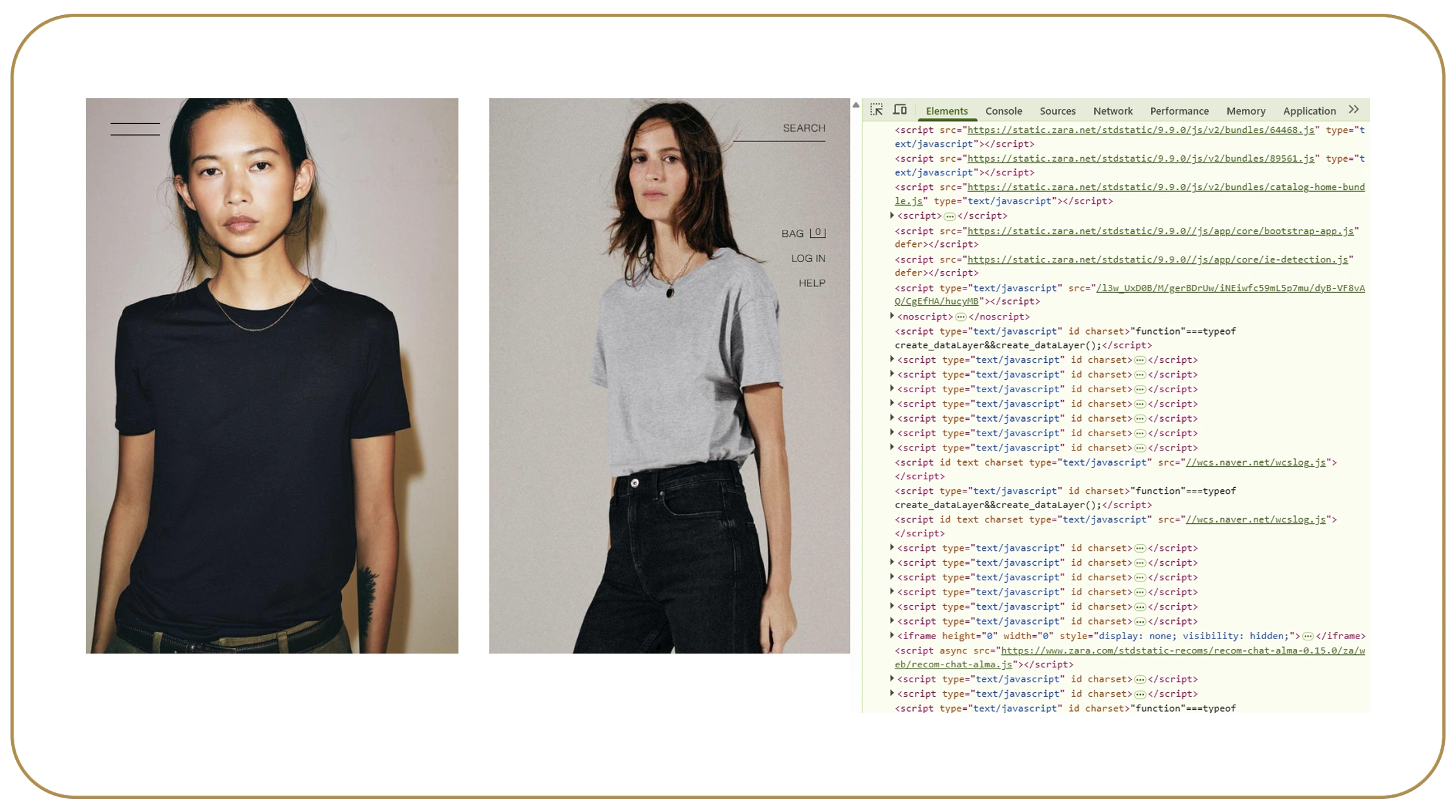Switch to the Elements tab
Image resolution: width=1456 pixels, height=812 pixels.
[946, 111]
